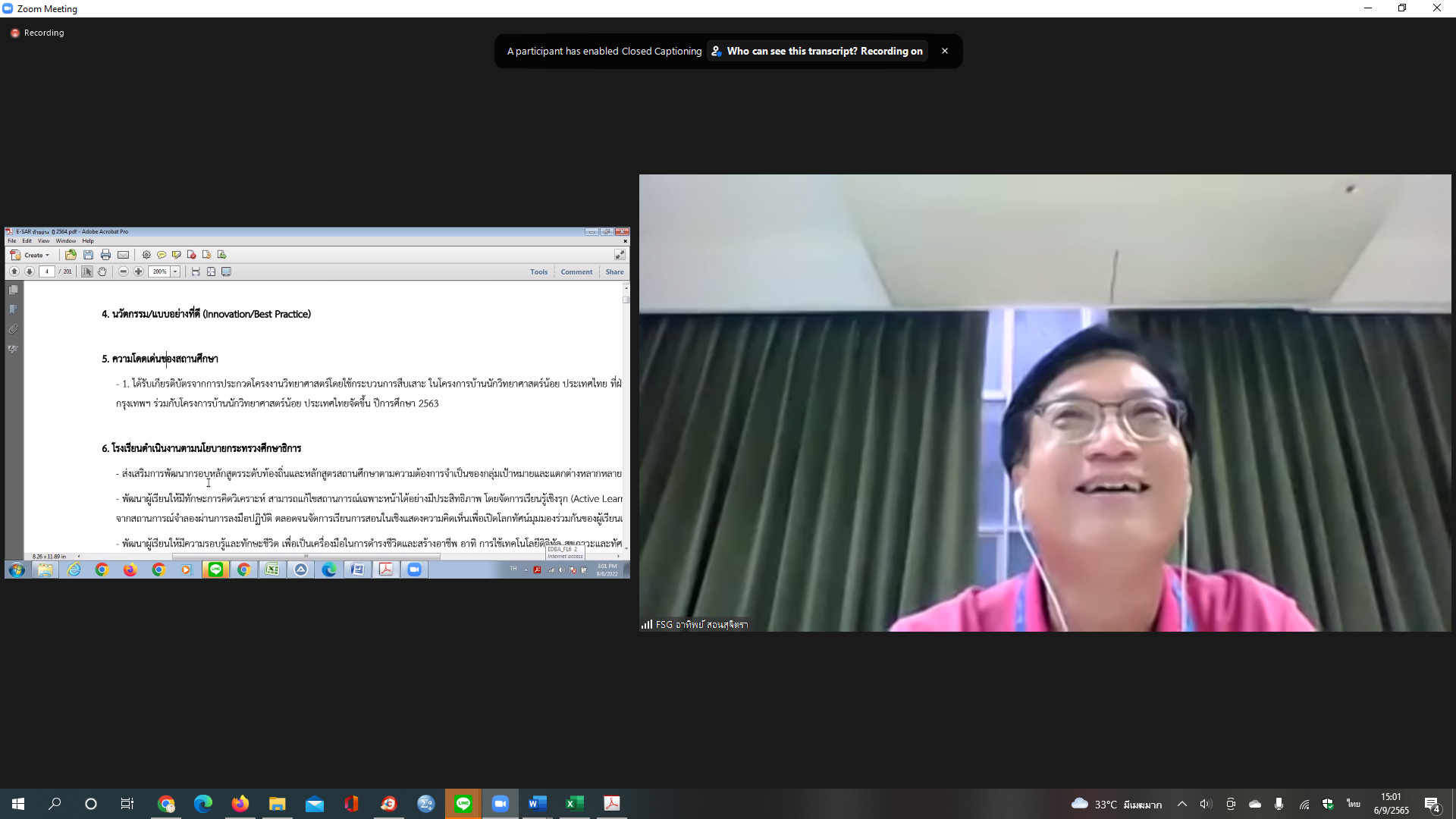1456x819 pixels.
Task: Open attachments paperclip panel in sidebar
Action: point(13,329)
